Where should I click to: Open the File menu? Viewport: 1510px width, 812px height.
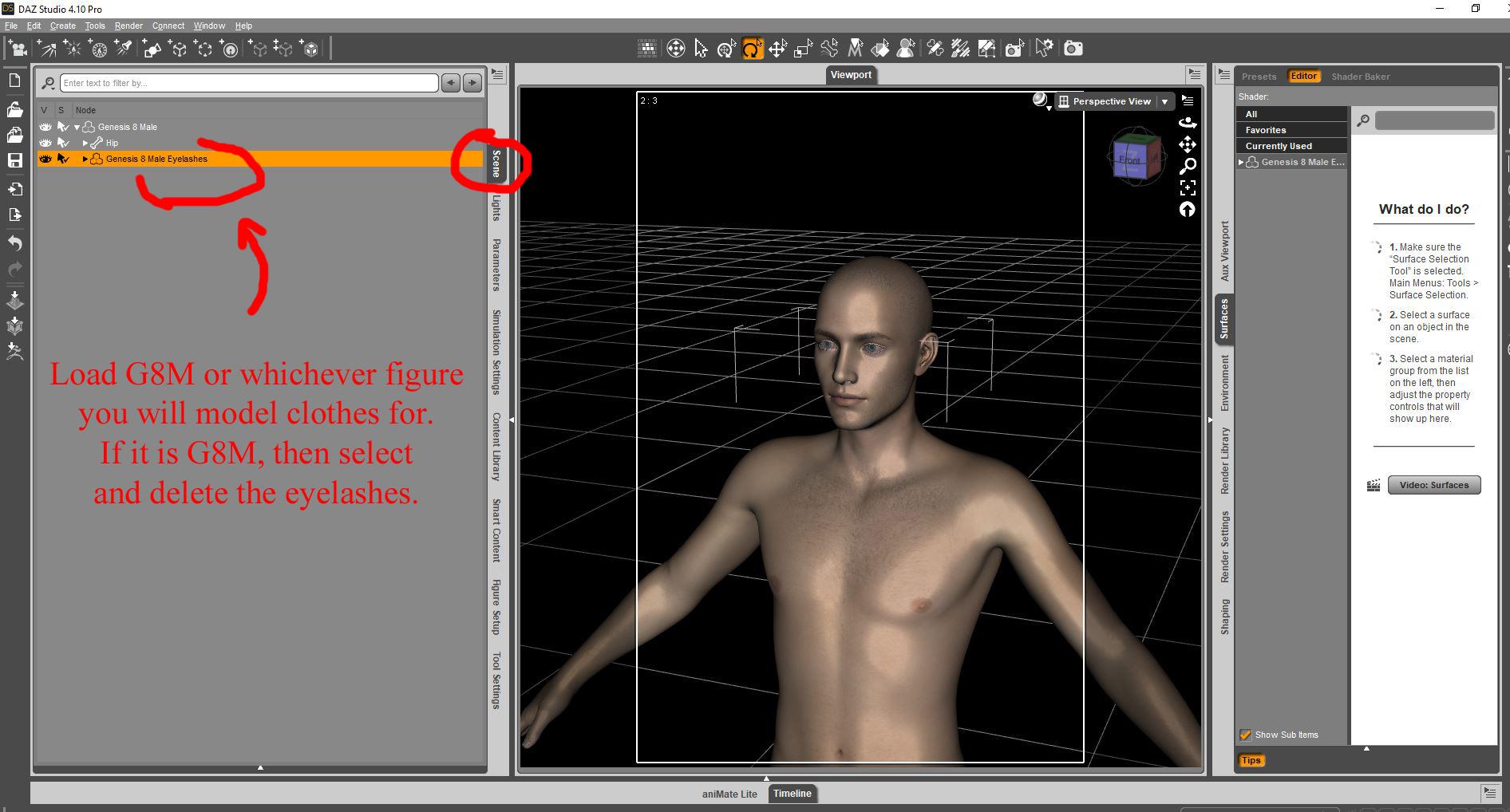pos(11,26)
